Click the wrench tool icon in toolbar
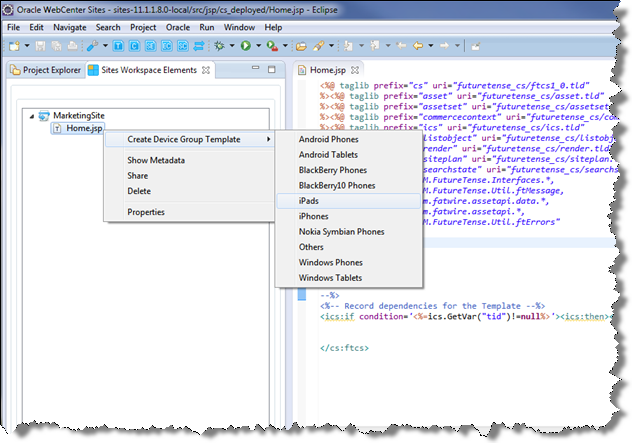 92,46
